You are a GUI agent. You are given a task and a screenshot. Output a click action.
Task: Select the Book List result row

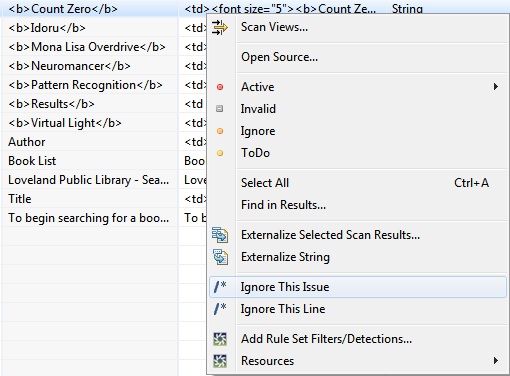pyautogui.click(x=90, y=161)
